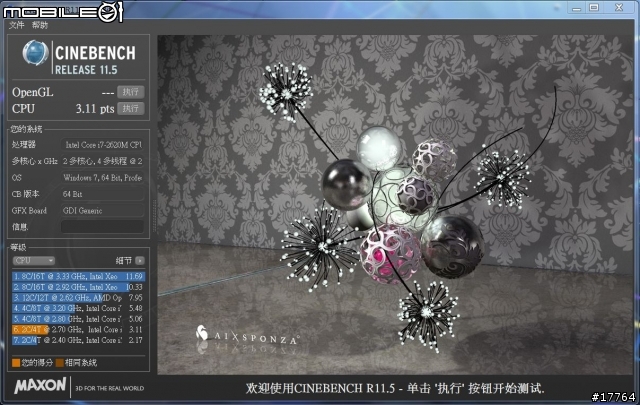Select the 4C/8T @ 2.80 GHz ranking row
The width and height of the screenshot is (640, 405).
[x=78, y=319]
